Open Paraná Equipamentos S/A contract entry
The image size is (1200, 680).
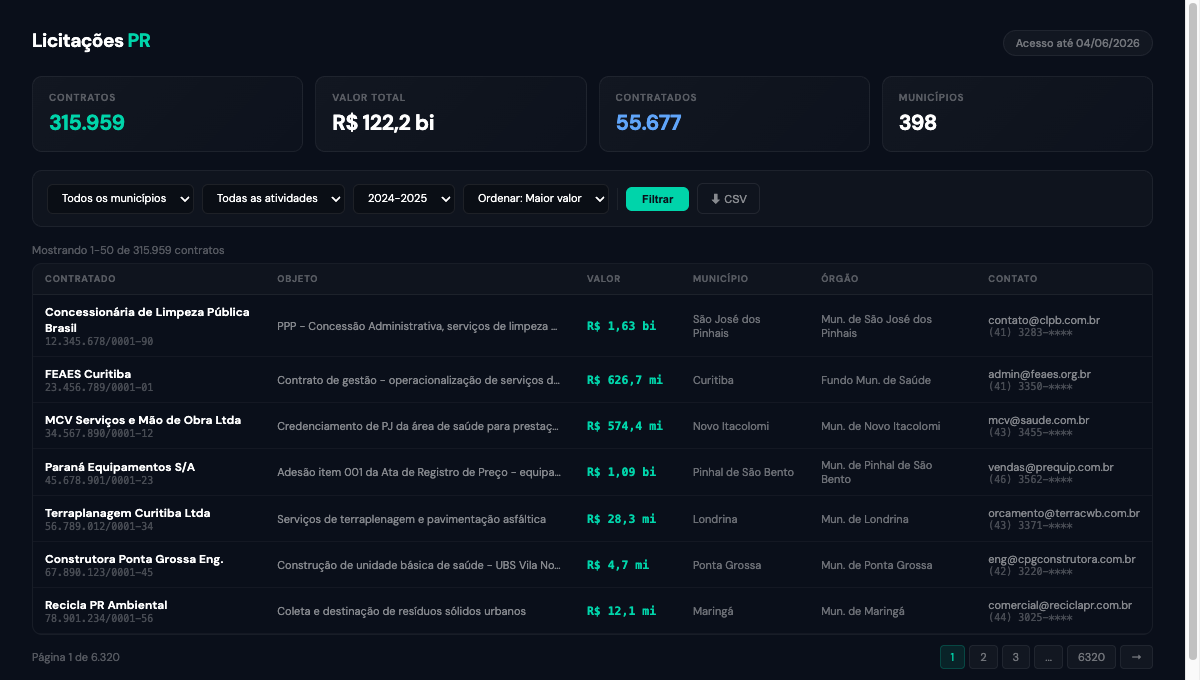pyautogui.click(x=120, y=467)
